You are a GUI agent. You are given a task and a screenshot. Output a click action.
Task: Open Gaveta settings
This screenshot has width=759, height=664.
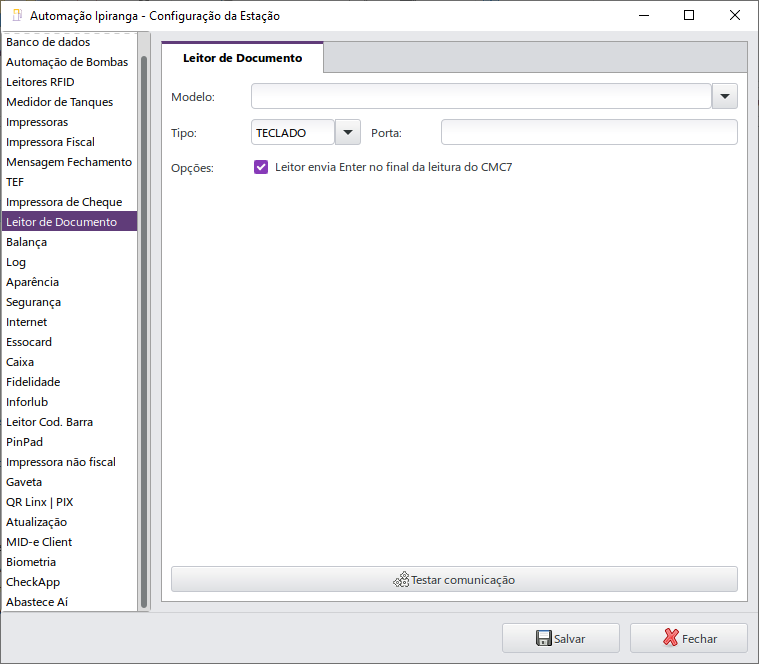[70, 482]
